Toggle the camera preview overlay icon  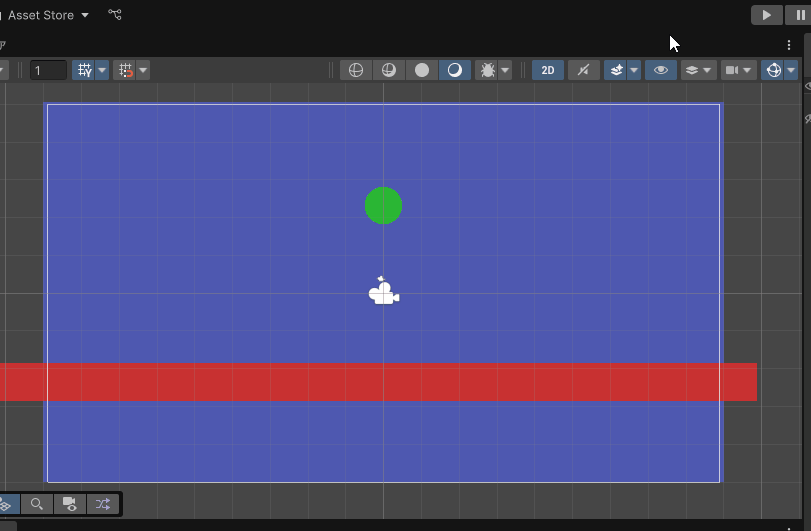coord(69,504)
